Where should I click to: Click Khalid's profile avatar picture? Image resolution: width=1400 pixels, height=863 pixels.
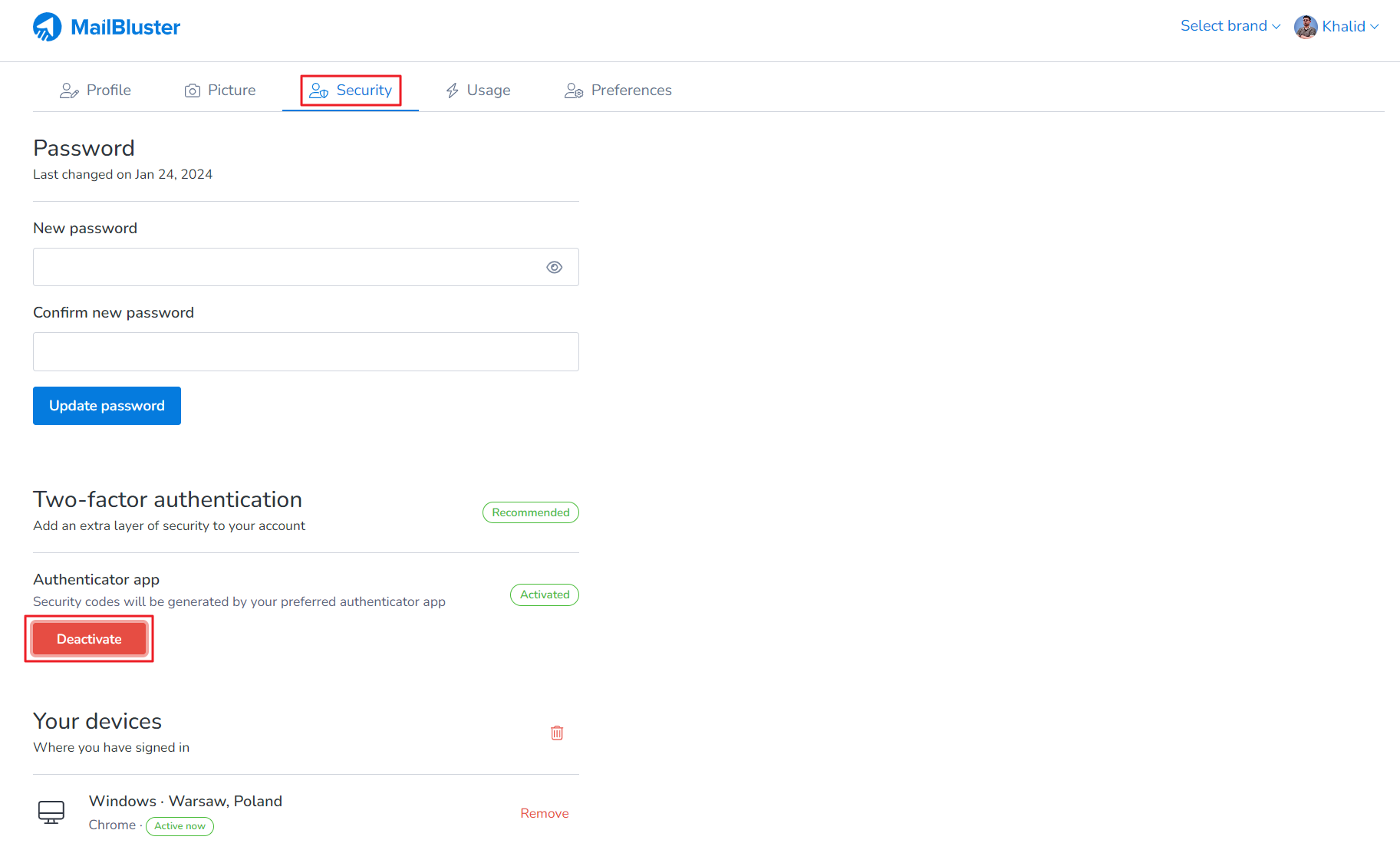(1305, 26)
